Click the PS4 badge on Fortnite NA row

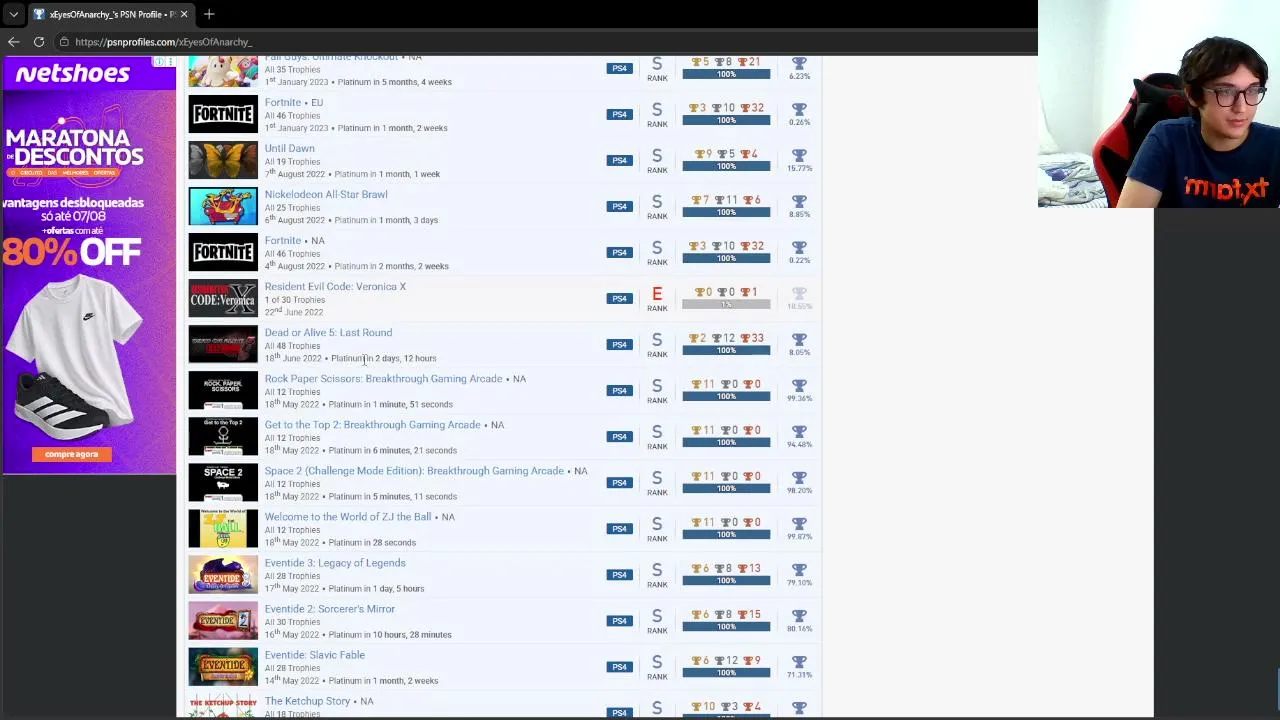point(619,252)
